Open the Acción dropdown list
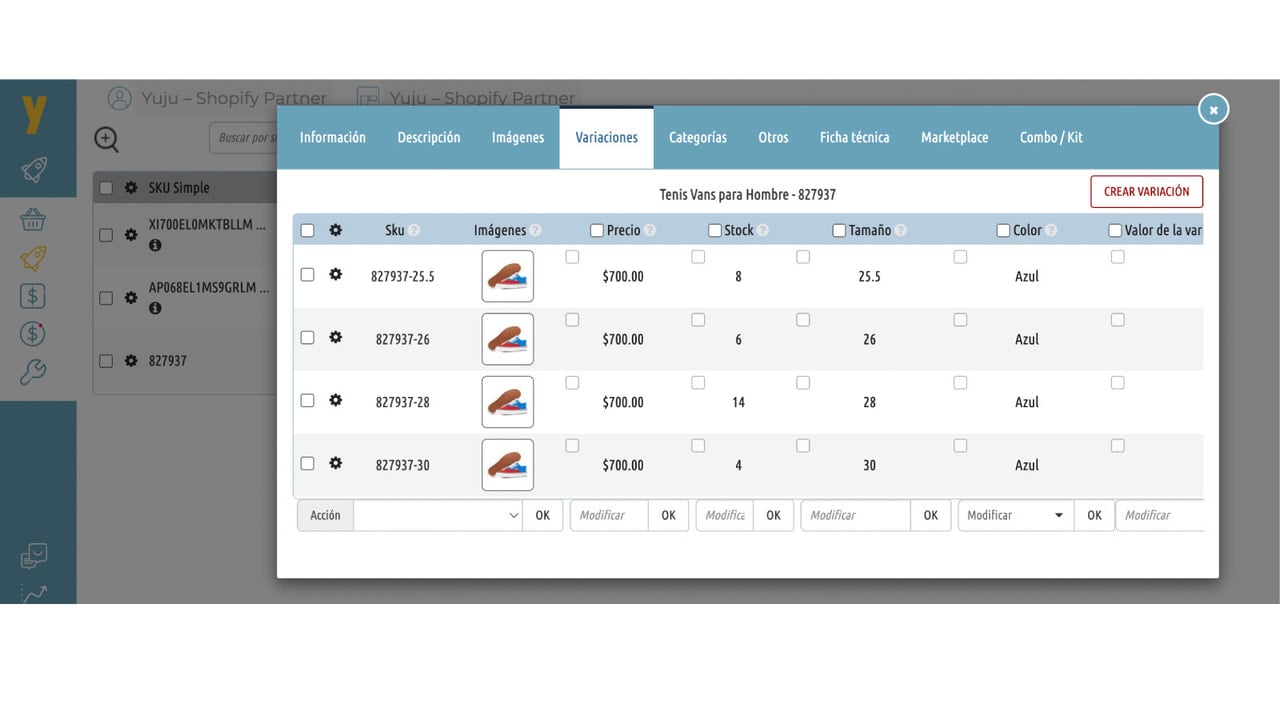 pos(438,515)
